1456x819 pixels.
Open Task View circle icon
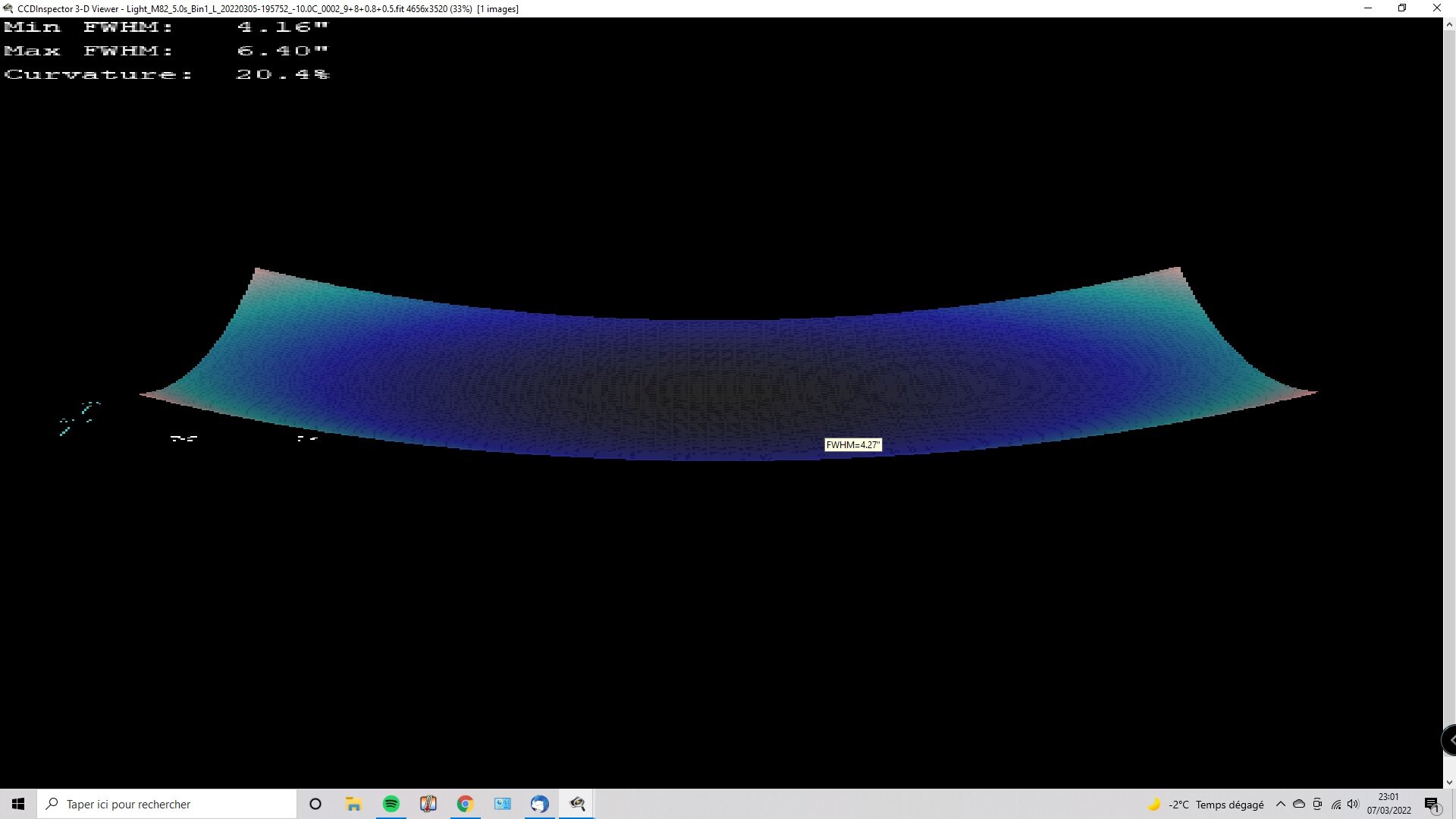click(315, 804)
